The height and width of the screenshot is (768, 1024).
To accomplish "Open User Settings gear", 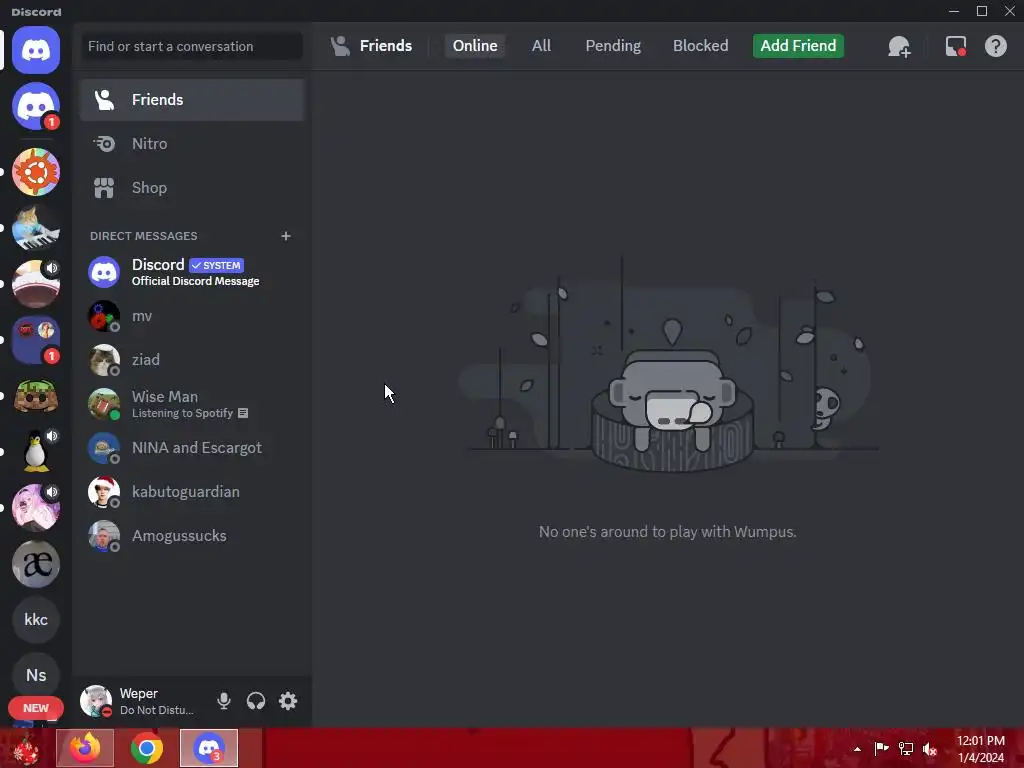I will [x=288, y=701].
